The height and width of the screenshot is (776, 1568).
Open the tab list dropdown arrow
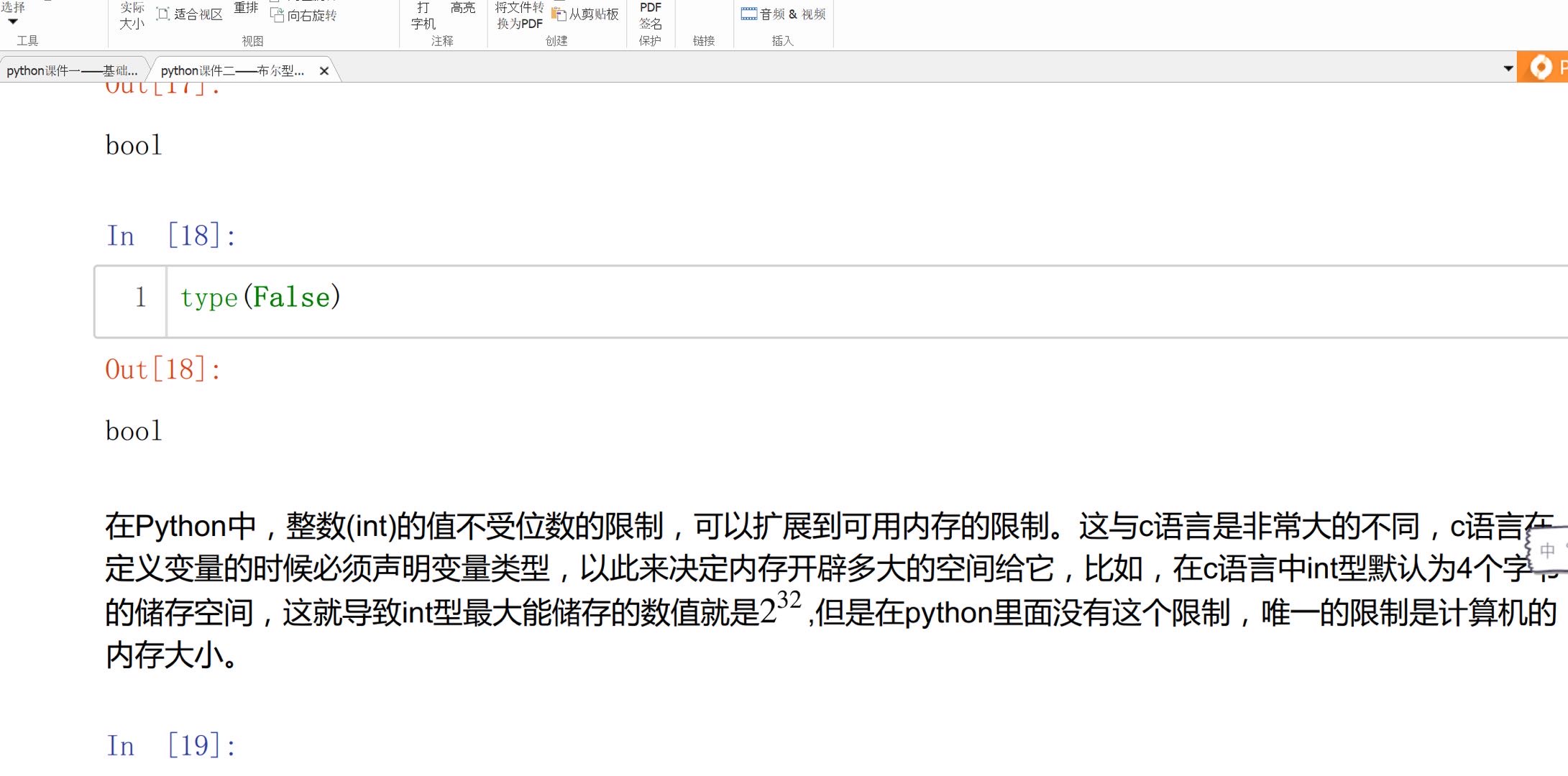[x=1508, y=69]
